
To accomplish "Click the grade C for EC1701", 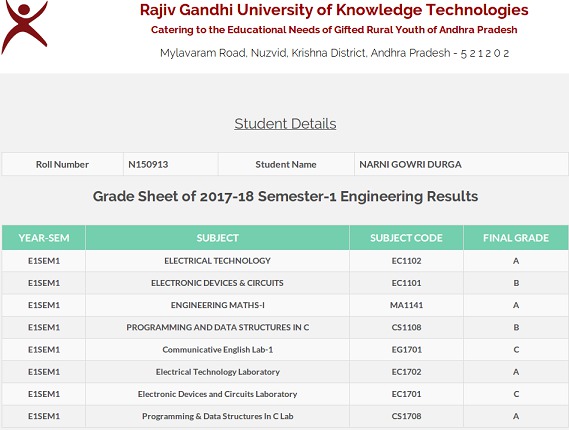I will 516,394.
